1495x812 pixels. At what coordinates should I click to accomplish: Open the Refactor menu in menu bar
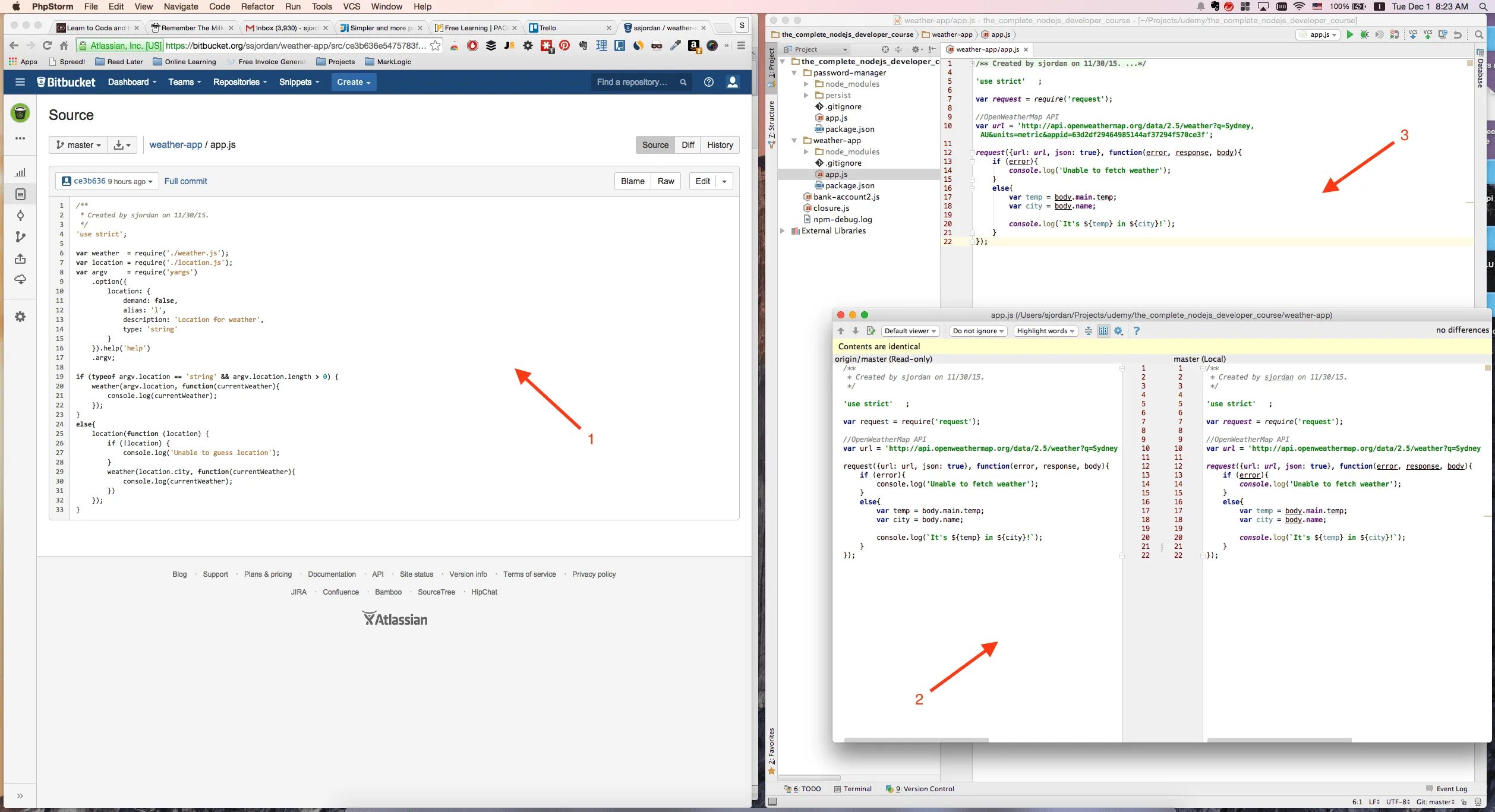(x=257, y=7)
